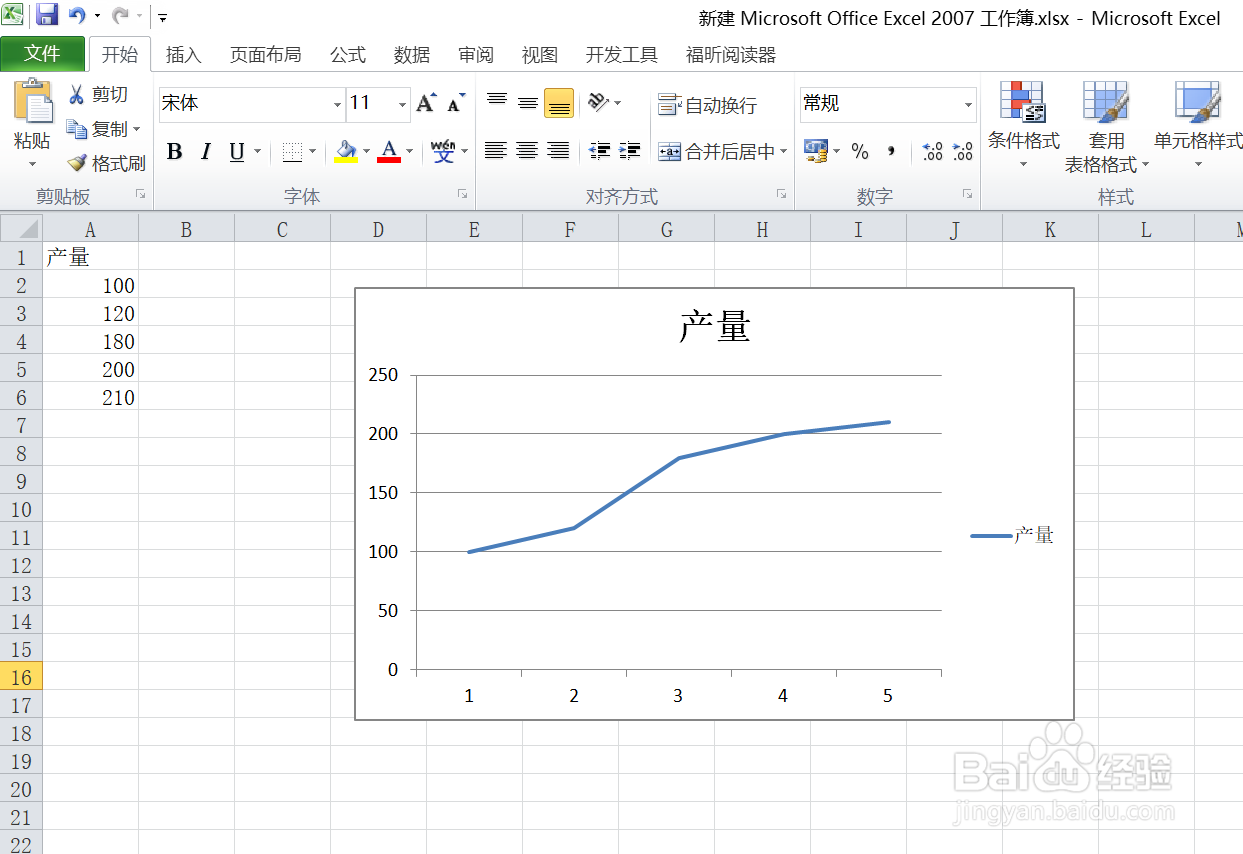Apply the percentage number format

pyautogui.click(x=860, y=152)
